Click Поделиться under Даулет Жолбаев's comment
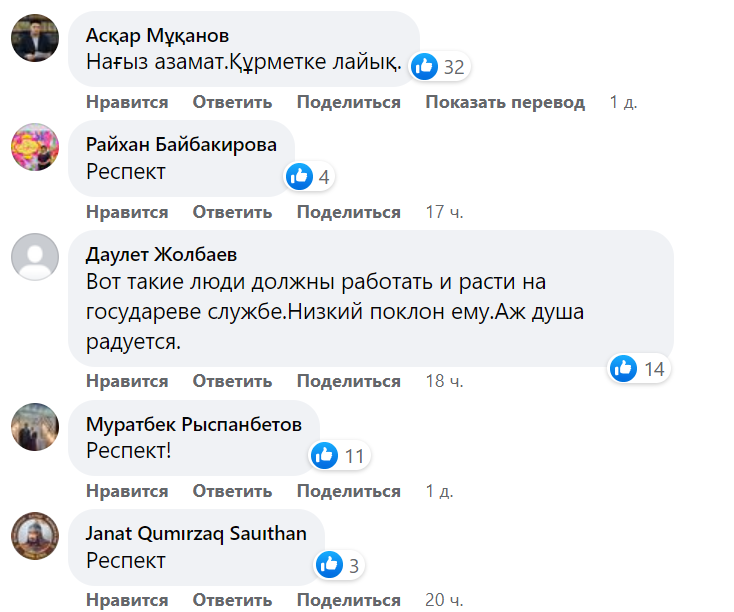 click(x=348, y=381)
